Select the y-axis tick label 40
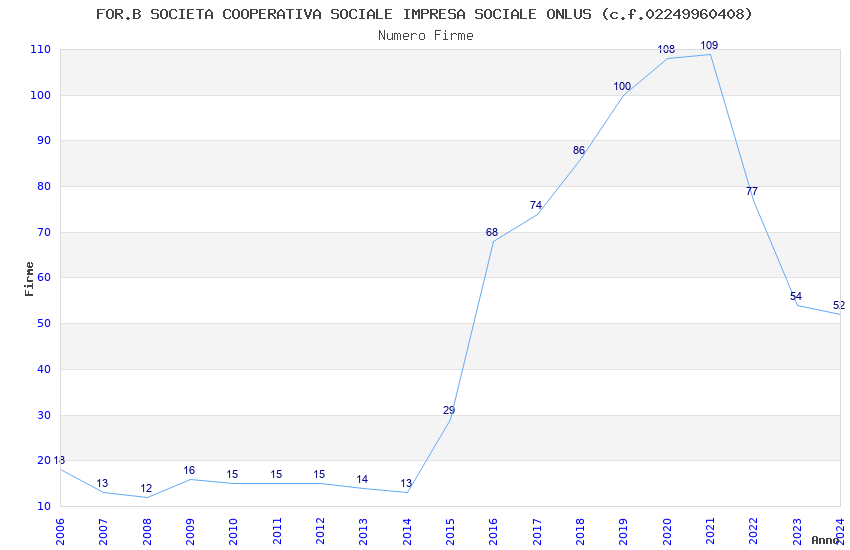 tap(44, 370)
